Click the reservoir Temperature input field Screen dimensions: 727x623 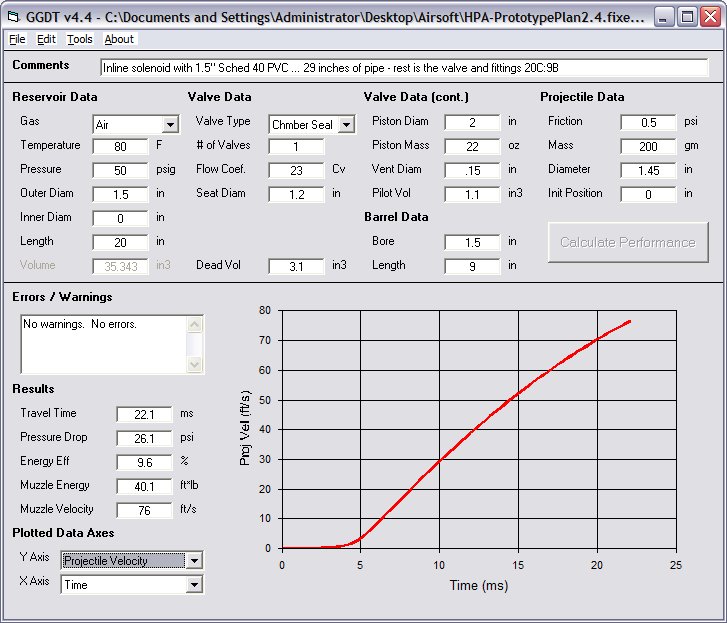coord(120,146)
